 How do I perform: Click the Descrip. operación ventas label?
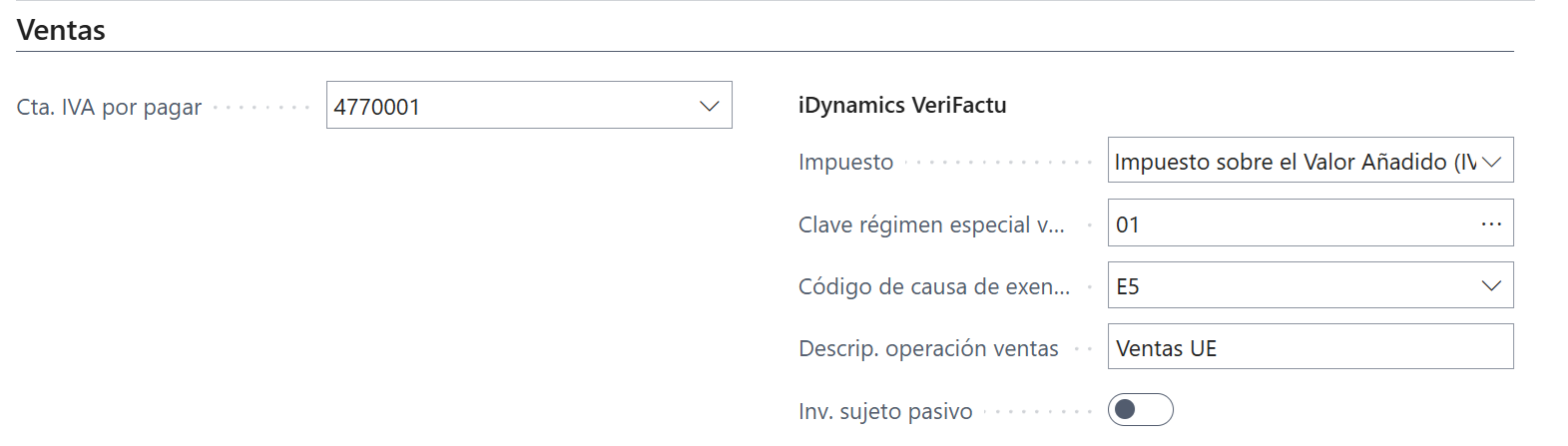(x=928, y=349)
